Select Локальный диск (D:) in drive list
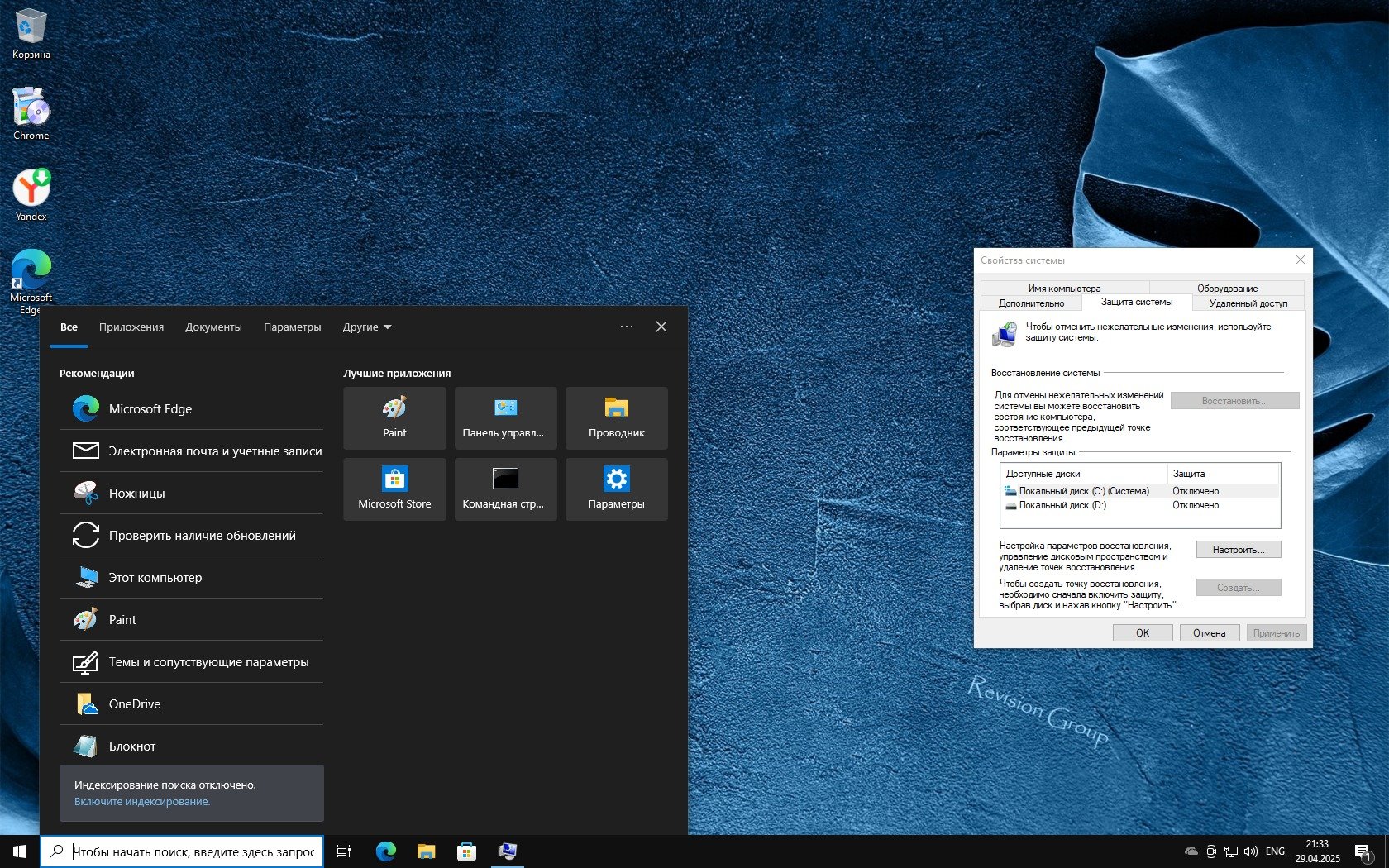This screenshot has width=1389, height=868. (1062, 505)
